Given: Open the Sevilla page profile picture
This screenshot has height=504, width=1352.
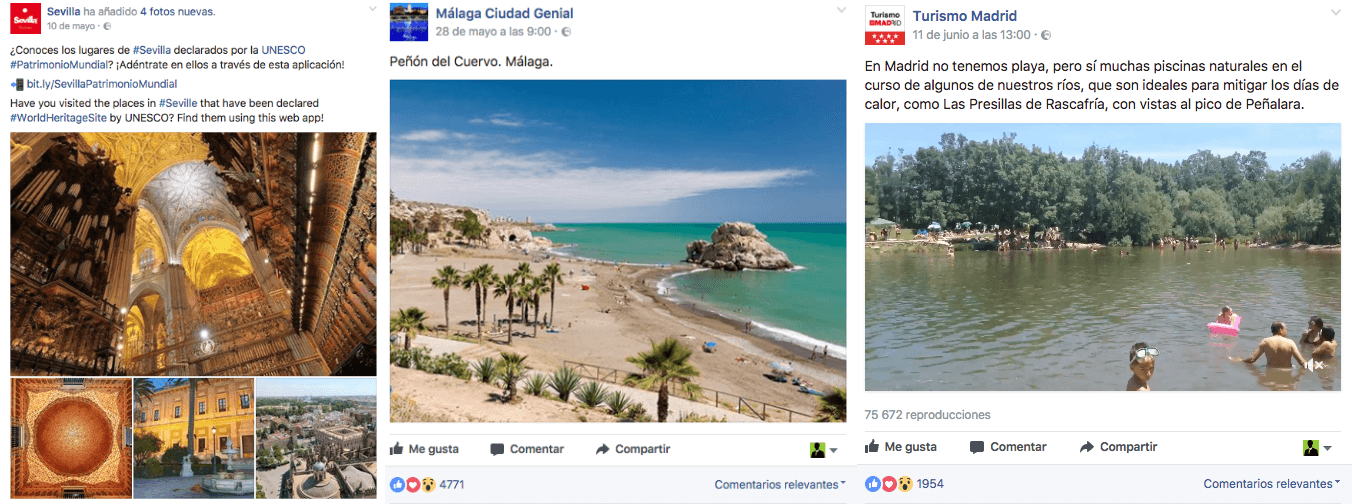Looking at the screenshot, I should click(x=26, y=19).
